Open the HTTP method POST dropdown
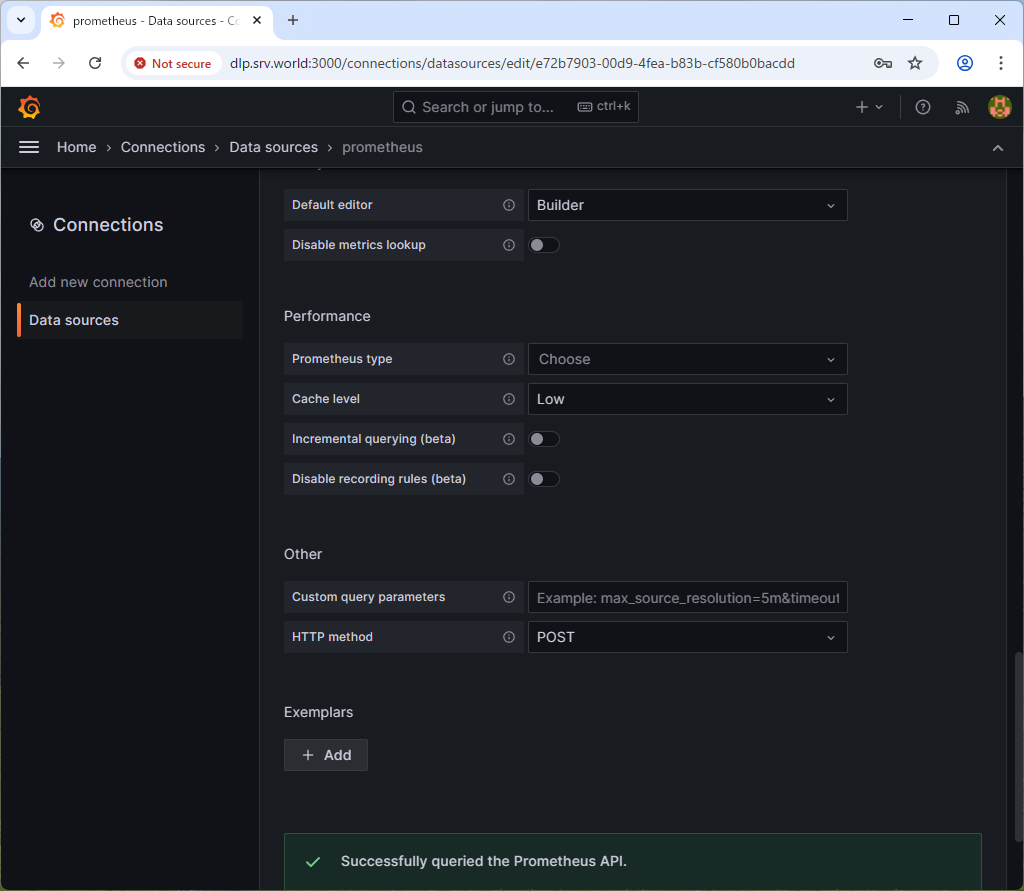Image resolution: width=1024 pixels, height=891 pixels. coord(688,637)
